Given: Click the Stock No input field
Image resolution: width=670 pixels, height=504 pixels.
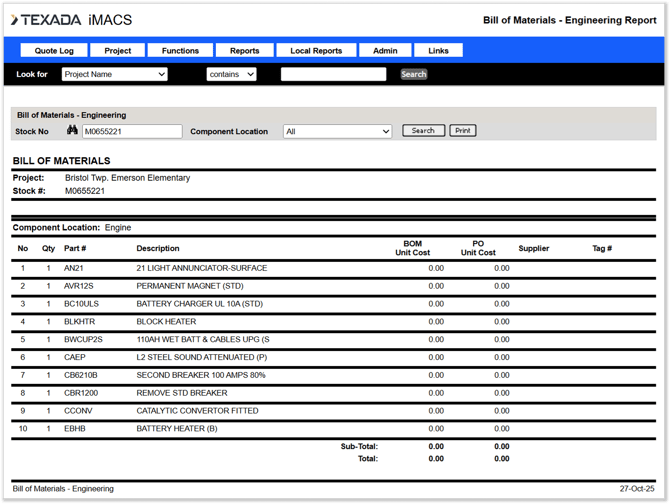Looking at the screenshot, I should [x=132, y=131].
